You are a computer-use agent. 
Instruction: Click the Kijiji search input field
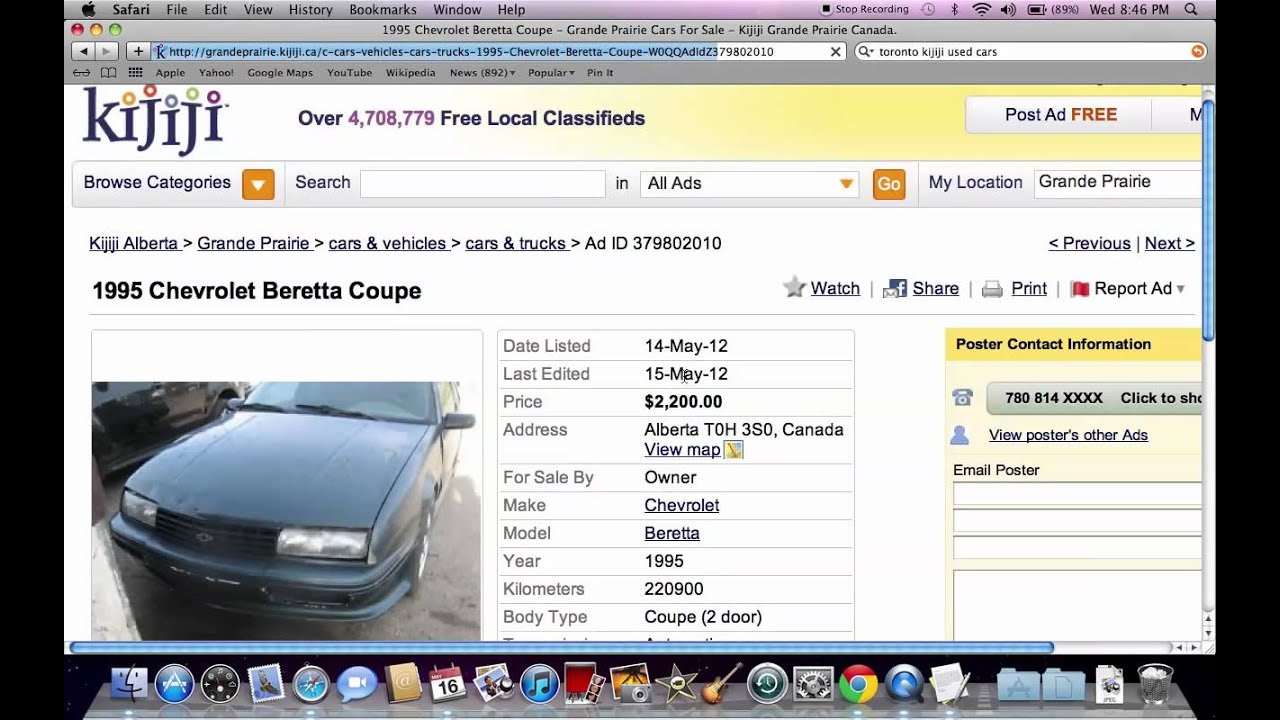coord(482,183)
